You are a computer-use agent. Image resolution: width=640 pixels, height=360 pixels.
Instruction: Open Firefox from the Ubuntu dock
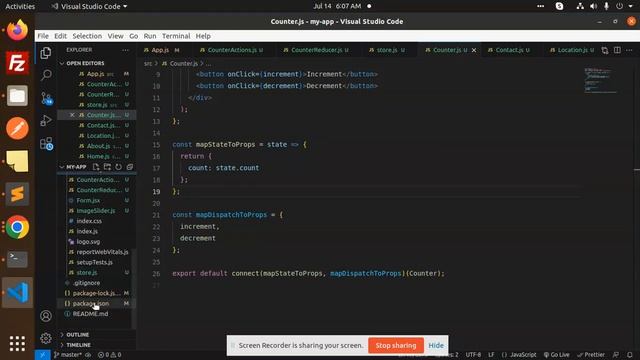tap(17, 30)
